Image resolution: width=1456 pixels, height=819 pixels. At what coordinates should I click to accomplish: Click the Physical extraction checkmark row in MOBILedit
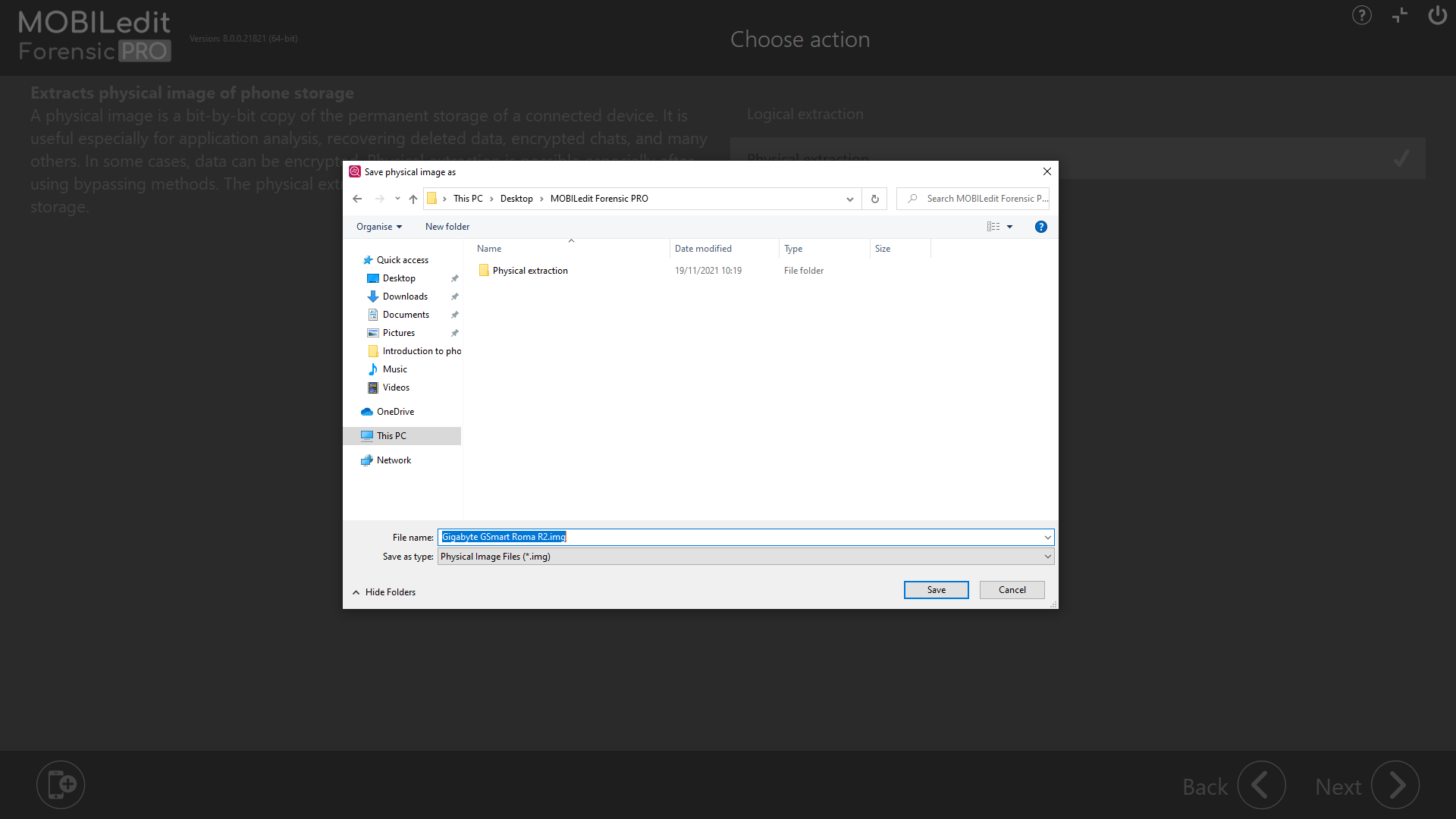coord(1078,158)
